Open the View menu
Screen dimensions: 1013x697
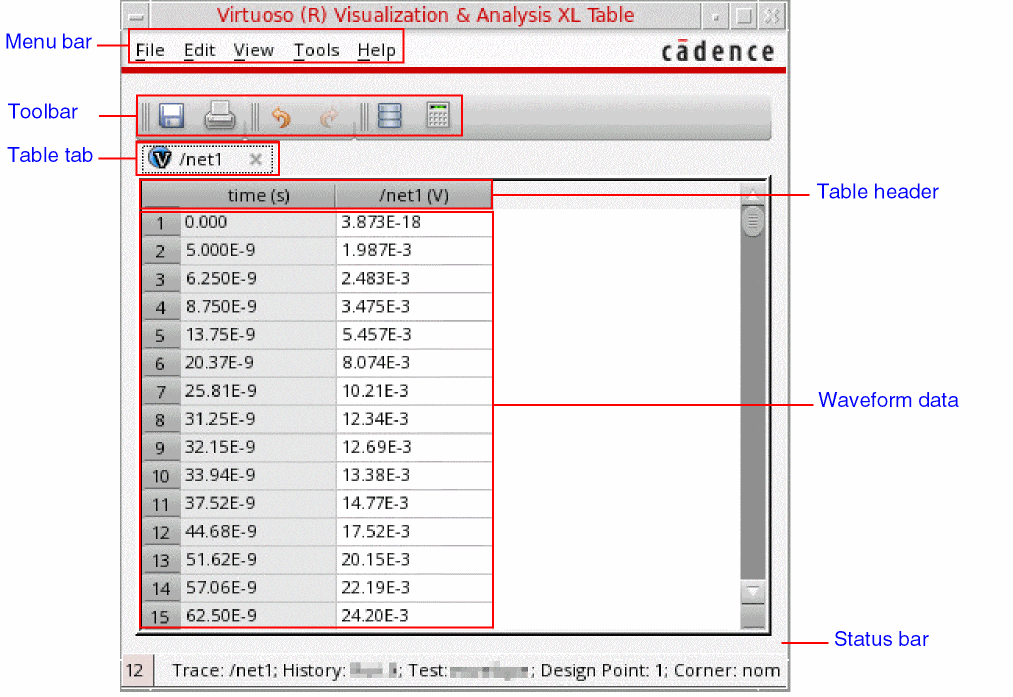253,50
